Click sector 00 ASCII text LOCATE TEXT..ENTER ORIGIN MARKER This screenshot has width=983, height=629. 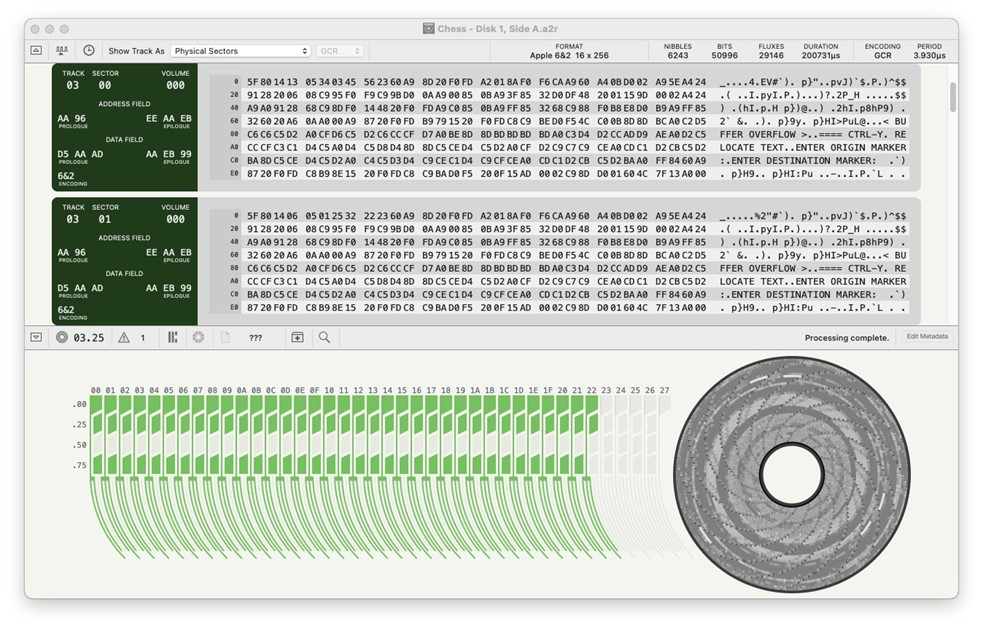(813, 147)
